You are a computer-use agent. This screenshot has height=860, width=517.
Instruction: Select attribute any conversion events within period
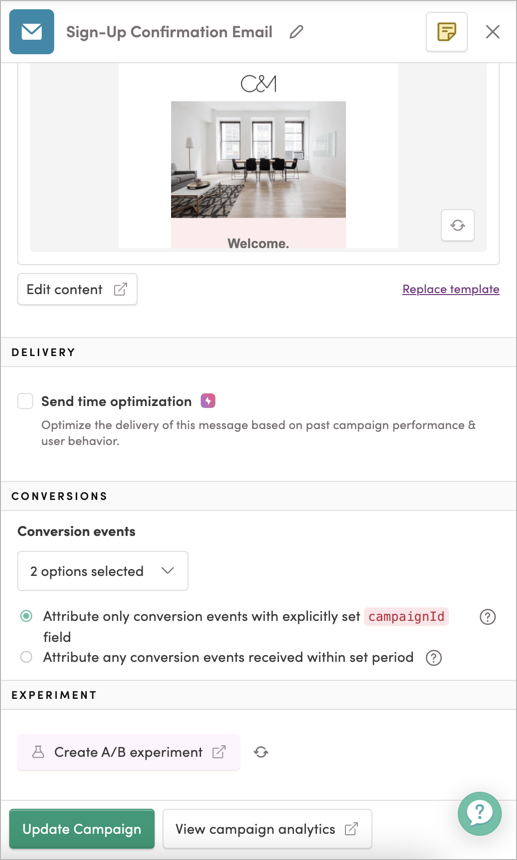pos(26,657)
